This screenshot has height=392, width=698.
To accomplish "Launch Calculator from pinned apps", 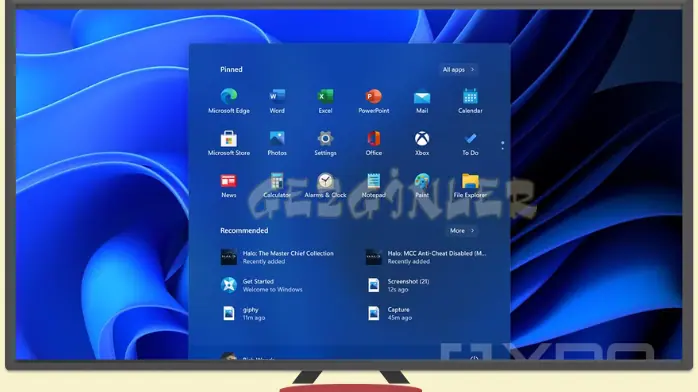I will pos(277,186).
